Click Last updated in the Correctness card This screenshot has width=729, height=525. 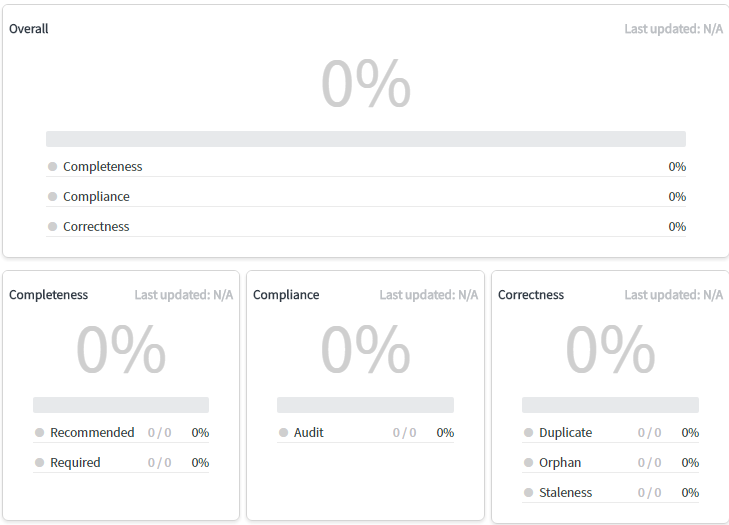tap(673, 295)
